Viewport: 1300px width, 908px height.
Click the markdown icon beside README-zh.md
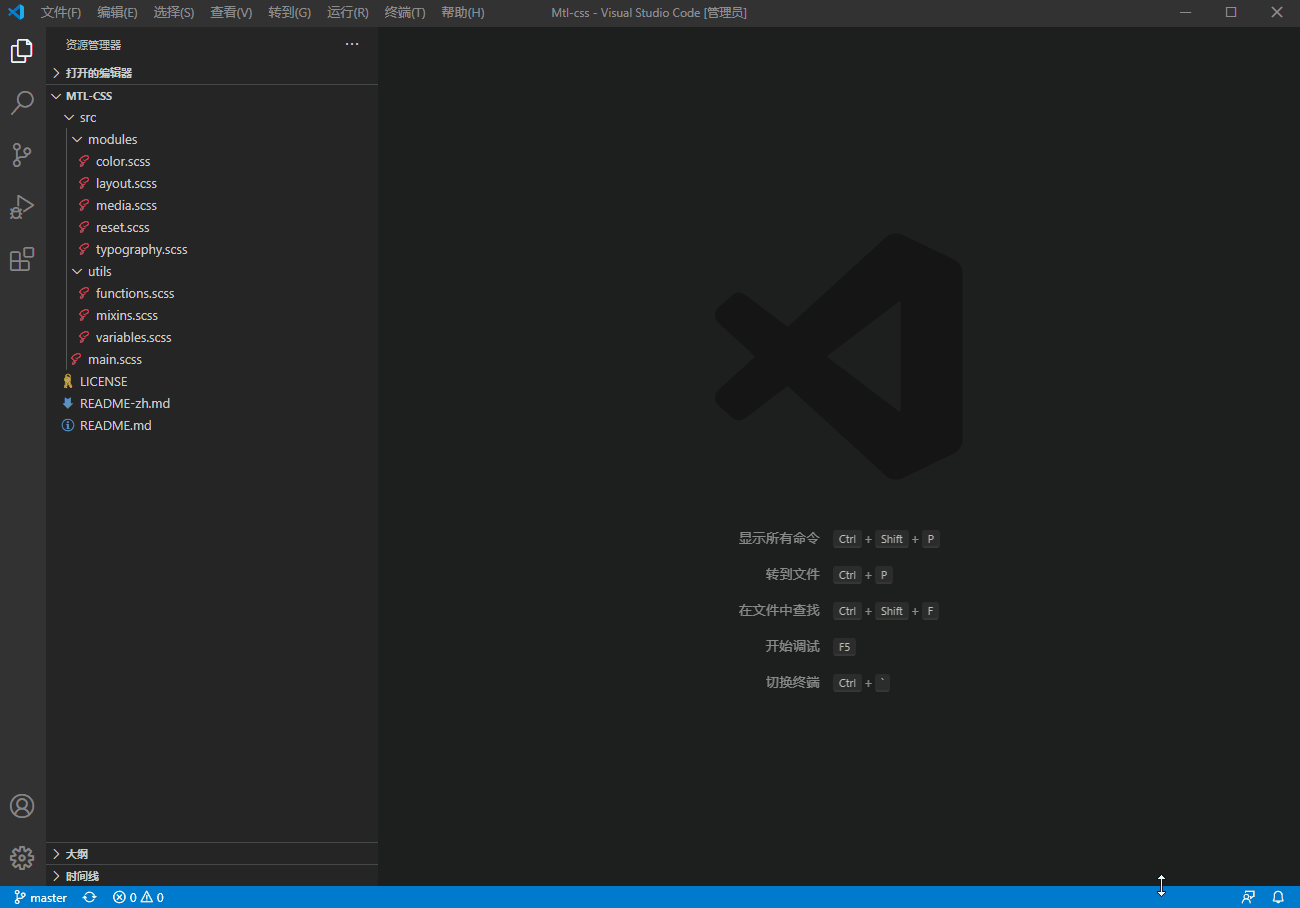point(68,403)
